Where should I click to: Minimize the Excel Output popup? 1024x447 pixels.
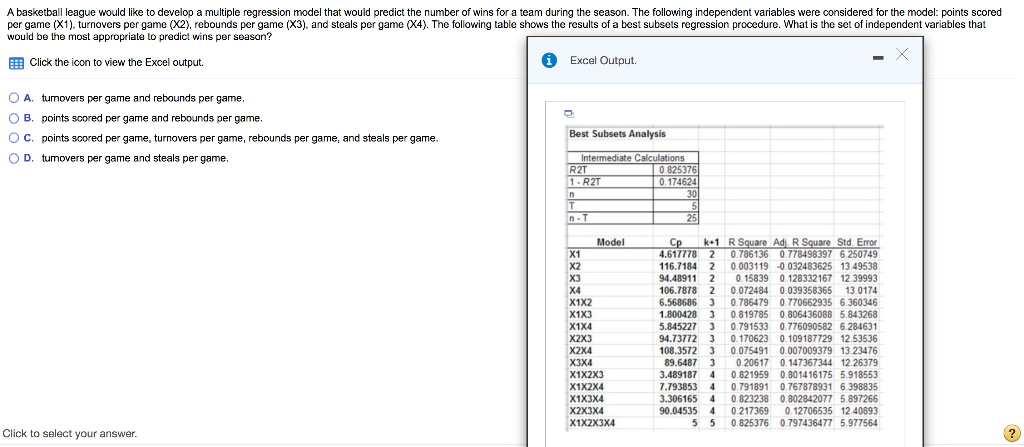(x=878, y=60)
